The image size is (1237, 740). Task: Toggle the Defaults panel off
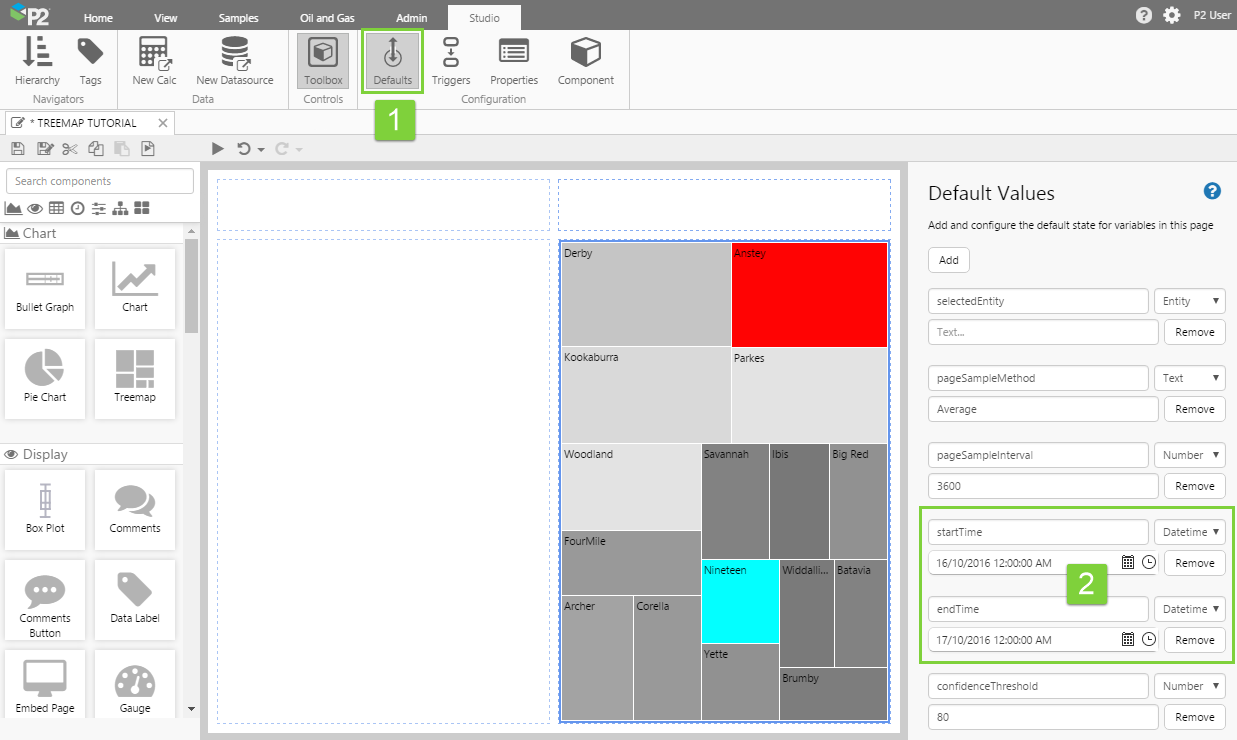[392, 60]
